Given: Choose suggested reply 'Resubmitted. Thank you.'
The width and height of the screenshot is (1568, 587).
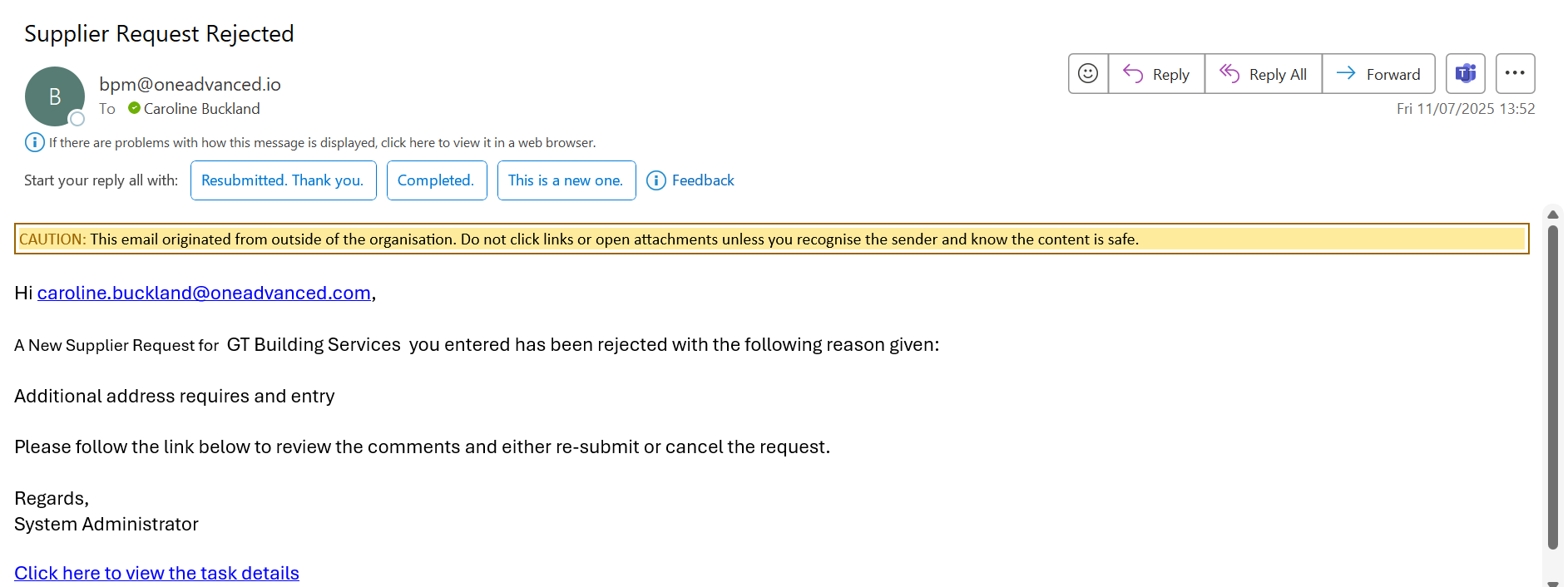Looking at the screenshot, I should click(x=283, y=180).
